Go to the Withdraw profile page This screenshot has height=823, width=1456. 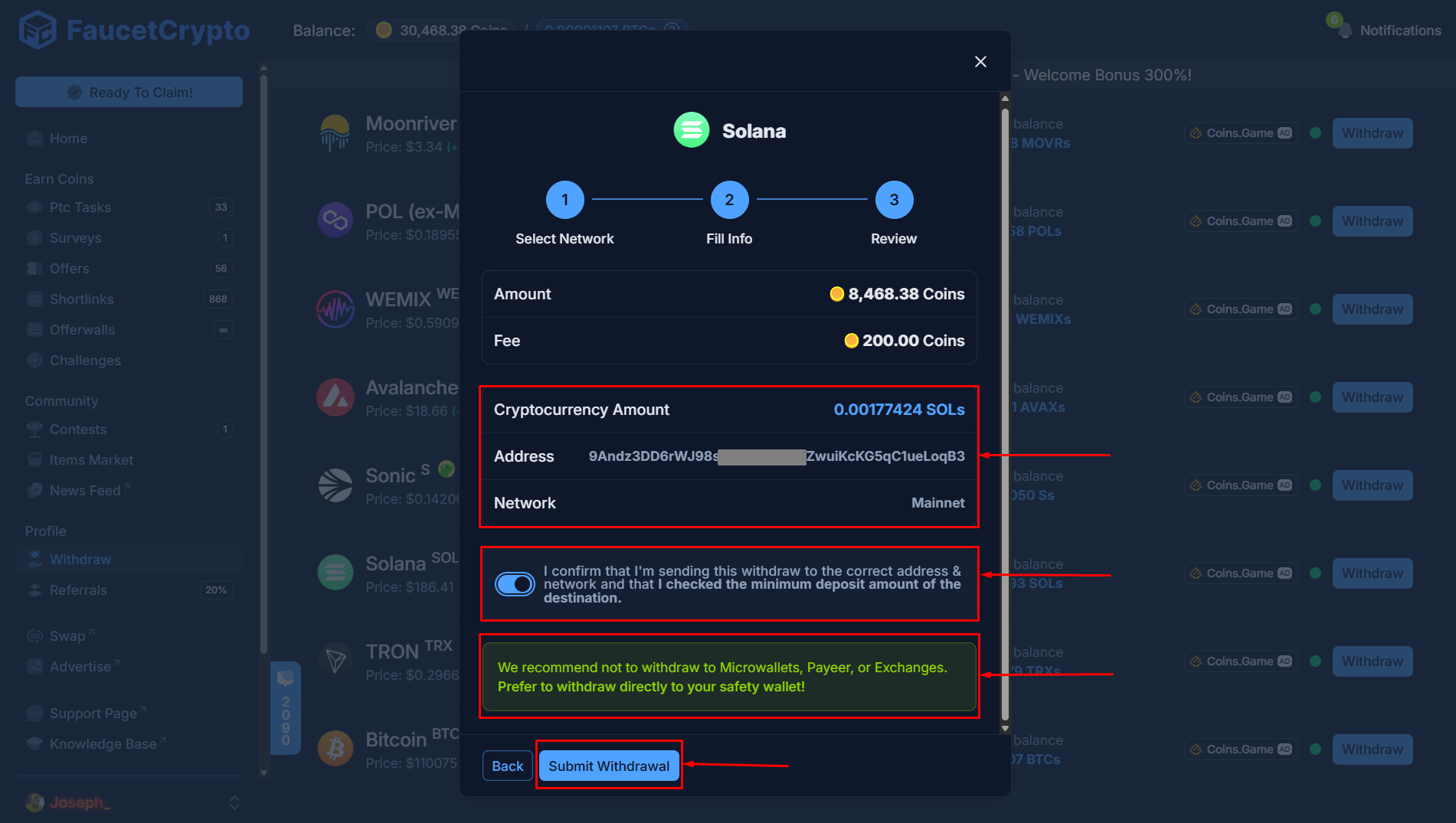click(129, 560)
